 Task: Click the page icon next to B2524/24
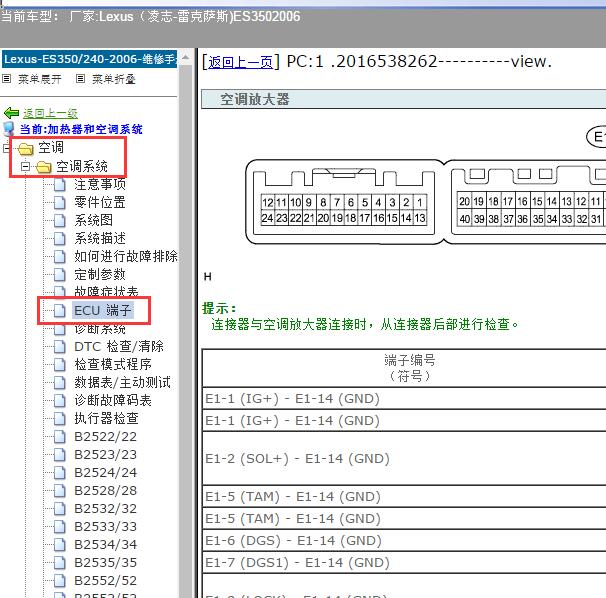point(60,472)
